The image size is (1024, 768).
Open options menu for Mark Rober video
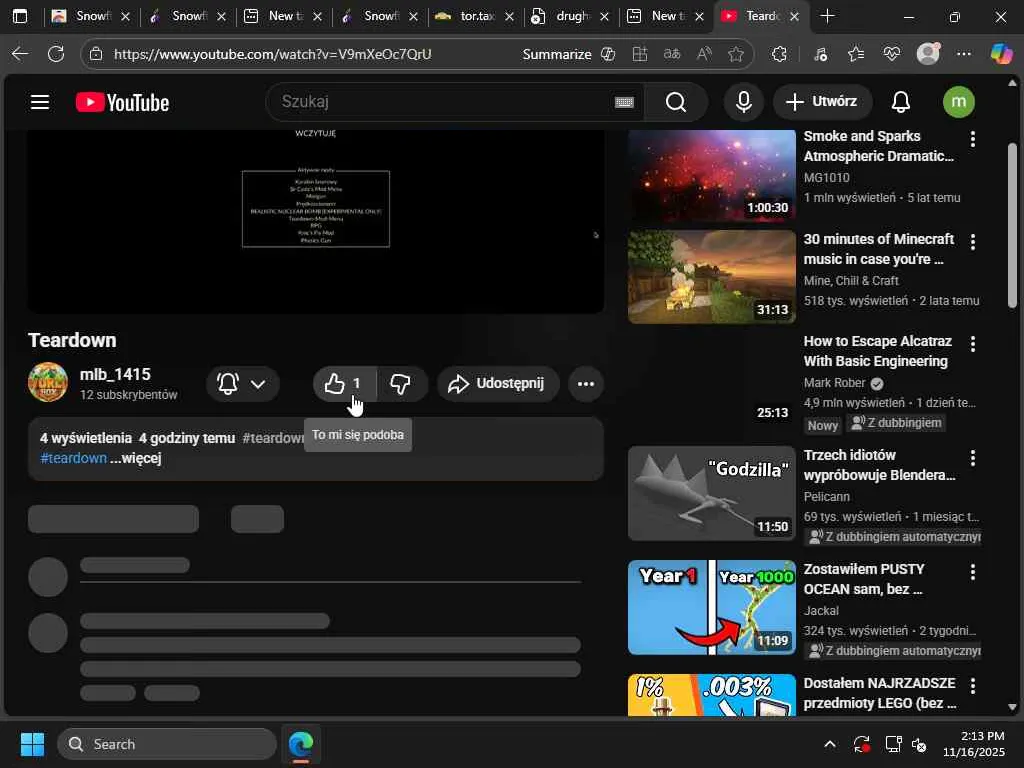pos(972,344)
